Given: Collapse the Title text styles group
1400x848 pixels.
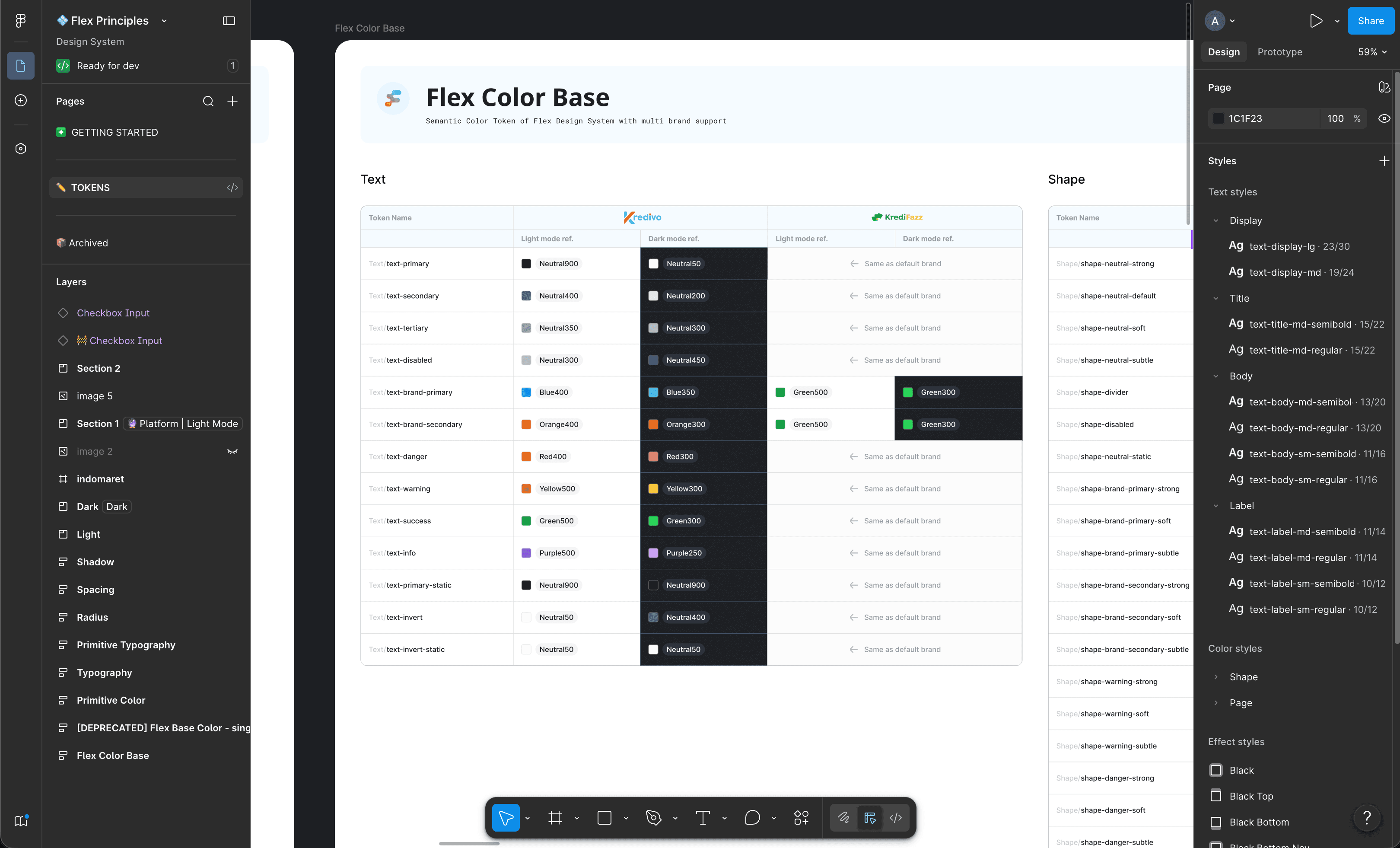Looking at the screenshot, I should [1216, 298].
